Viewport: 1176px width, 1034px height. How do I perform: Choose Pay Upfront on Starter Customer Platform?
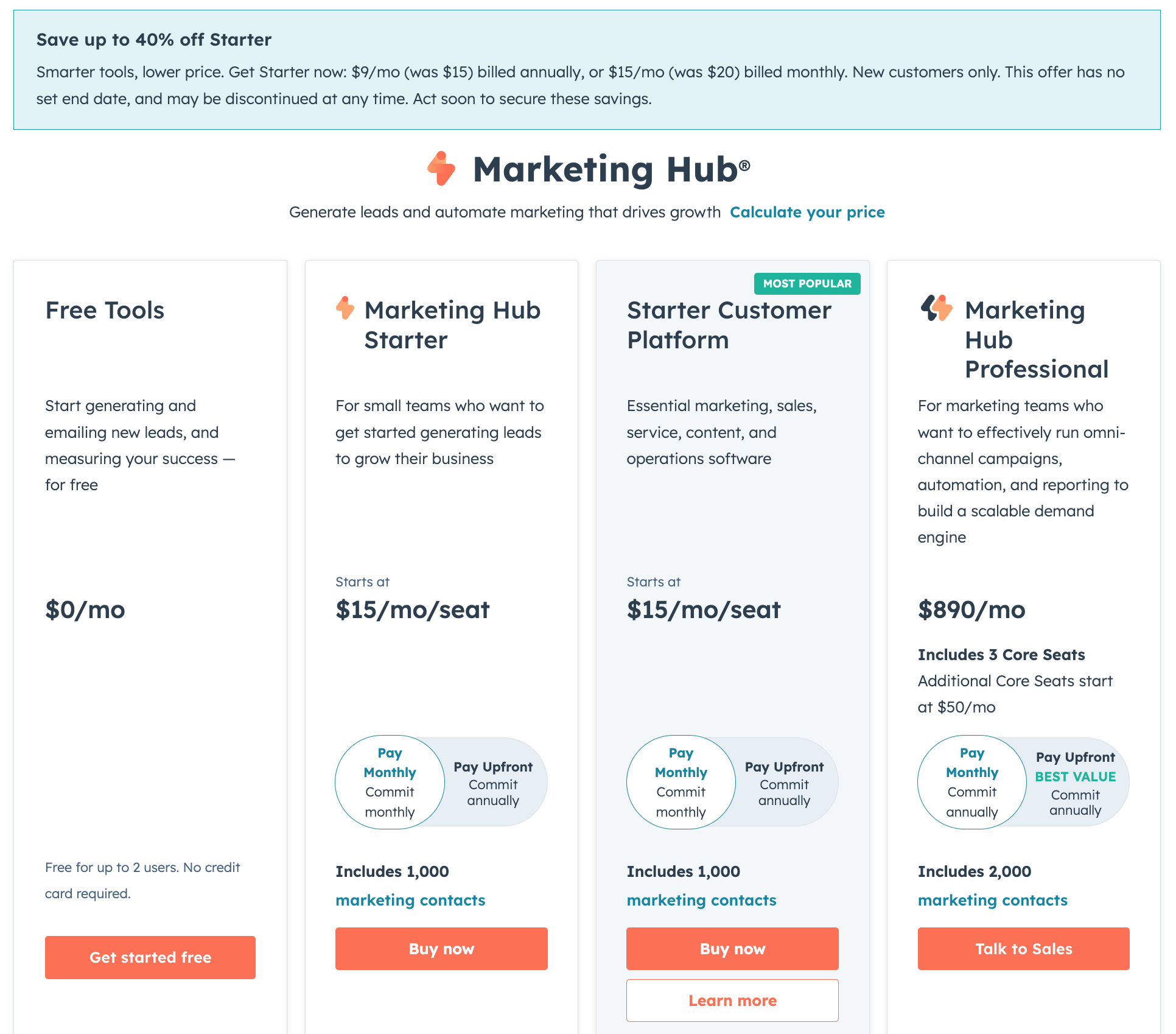click(784, 783)
